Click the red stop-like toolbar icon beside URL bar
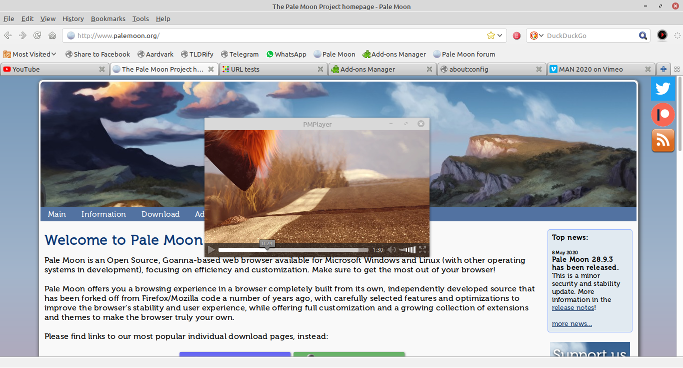Image resolution: width=683 pixels, height=368 pixels. pos(517,36)
